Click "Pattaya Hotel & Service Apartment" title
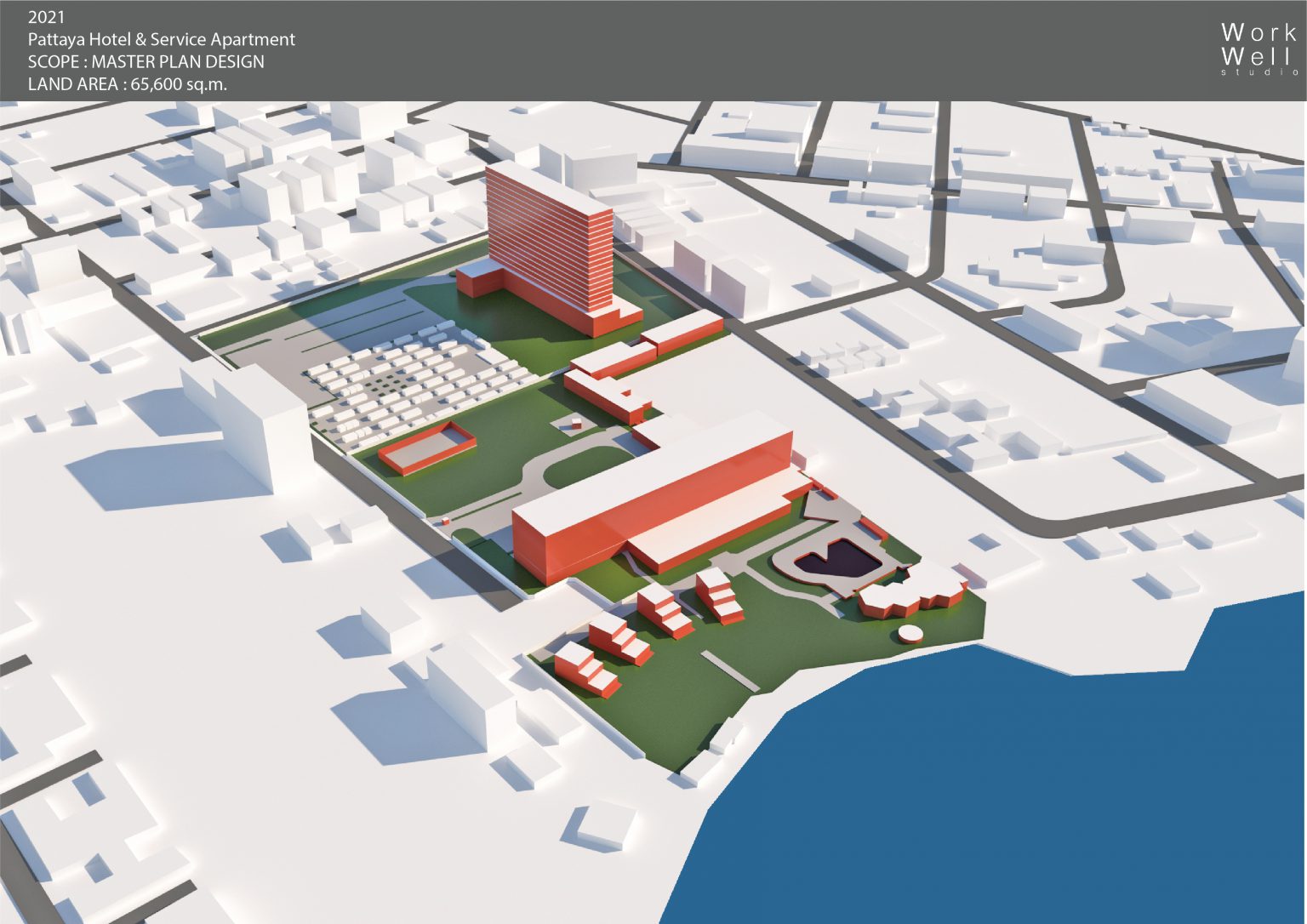This screenshot has width=1307, height=924. [162, 39]
